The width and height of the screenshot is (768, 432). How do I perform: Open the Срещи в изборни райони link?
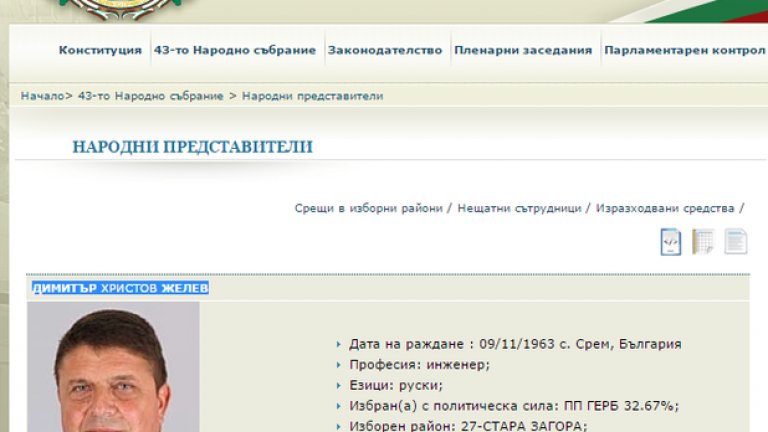[368, 208]
